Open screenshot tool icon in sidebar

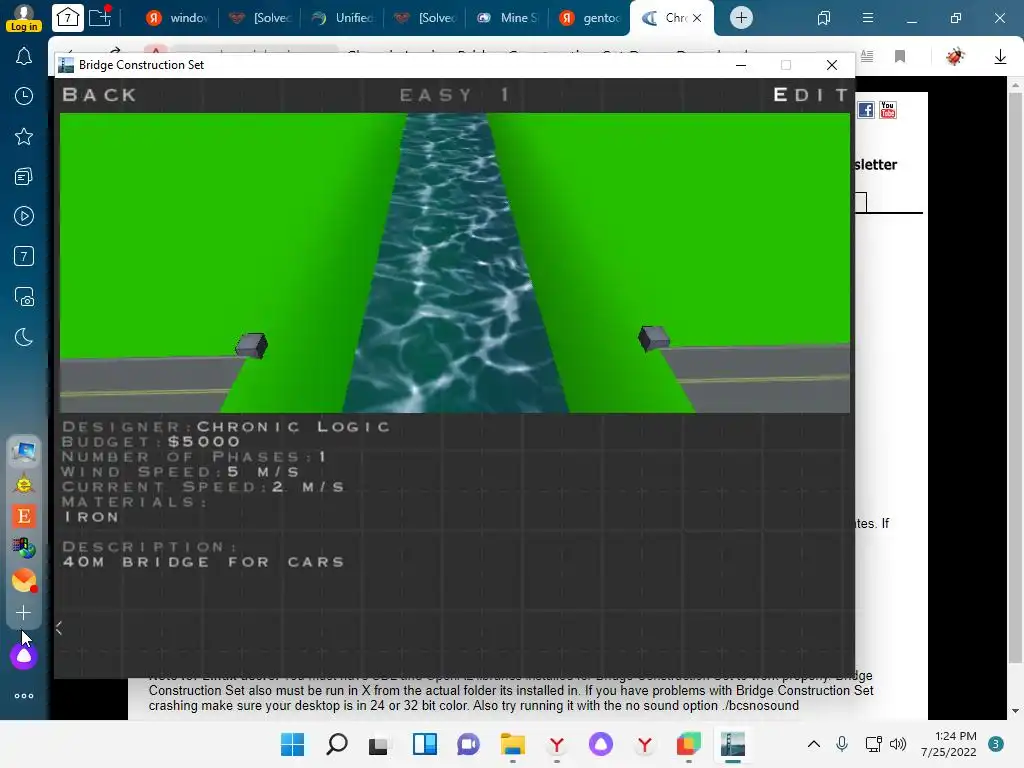tap(24, 297)
